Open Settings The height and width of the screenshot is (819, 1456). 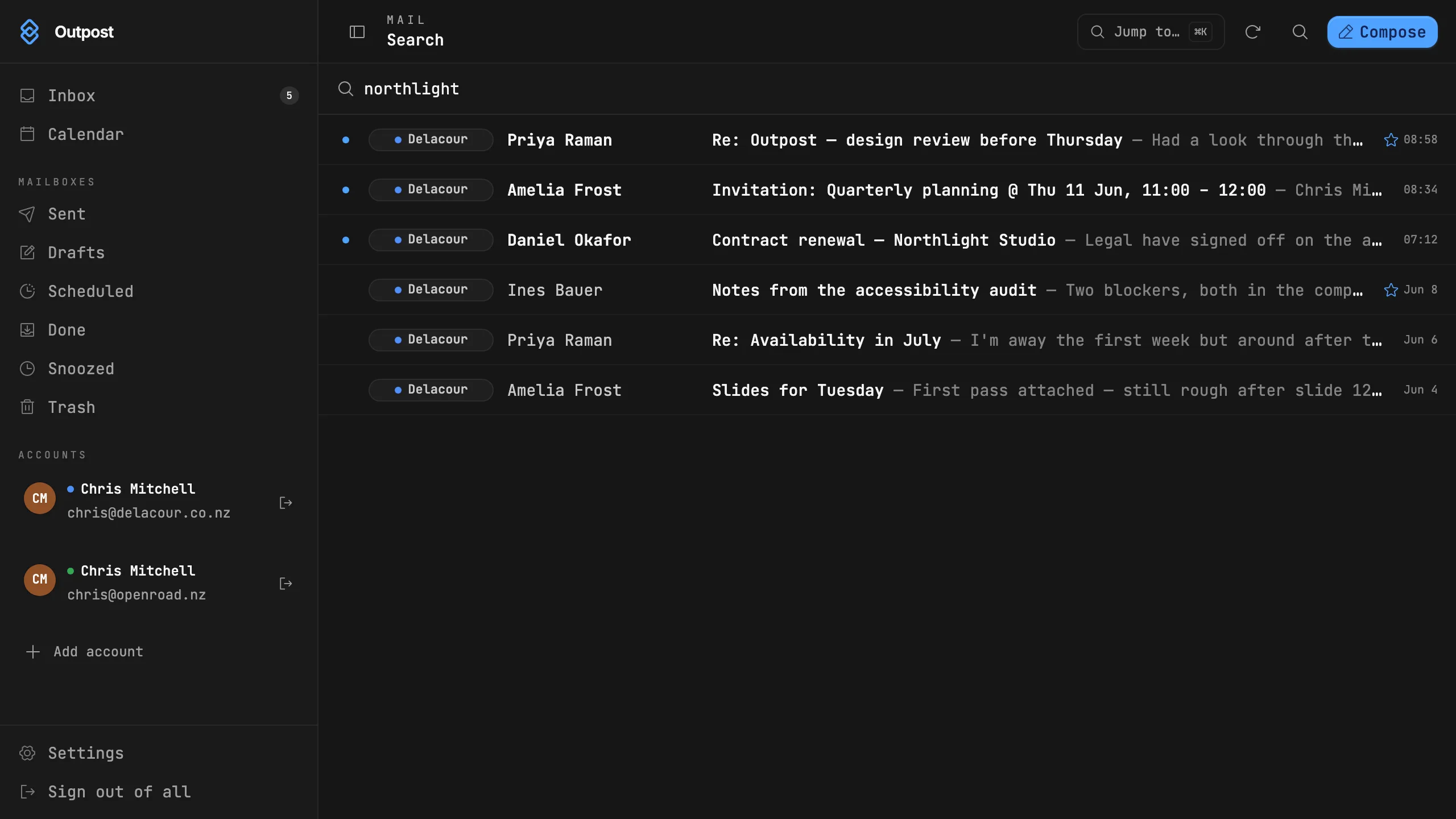click(159, 753)
